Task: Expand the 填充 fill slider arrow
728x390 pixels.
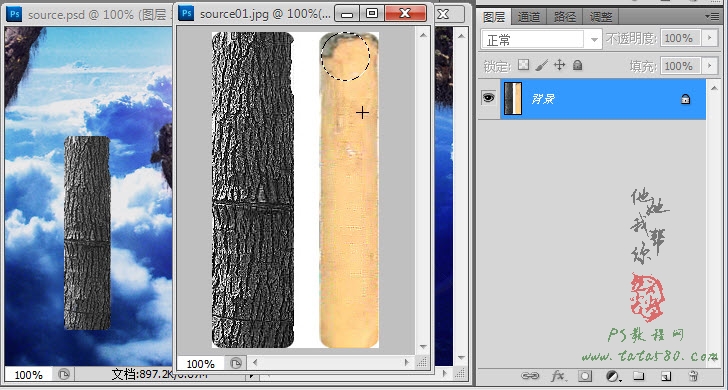Action: click(x=709, y=65)
